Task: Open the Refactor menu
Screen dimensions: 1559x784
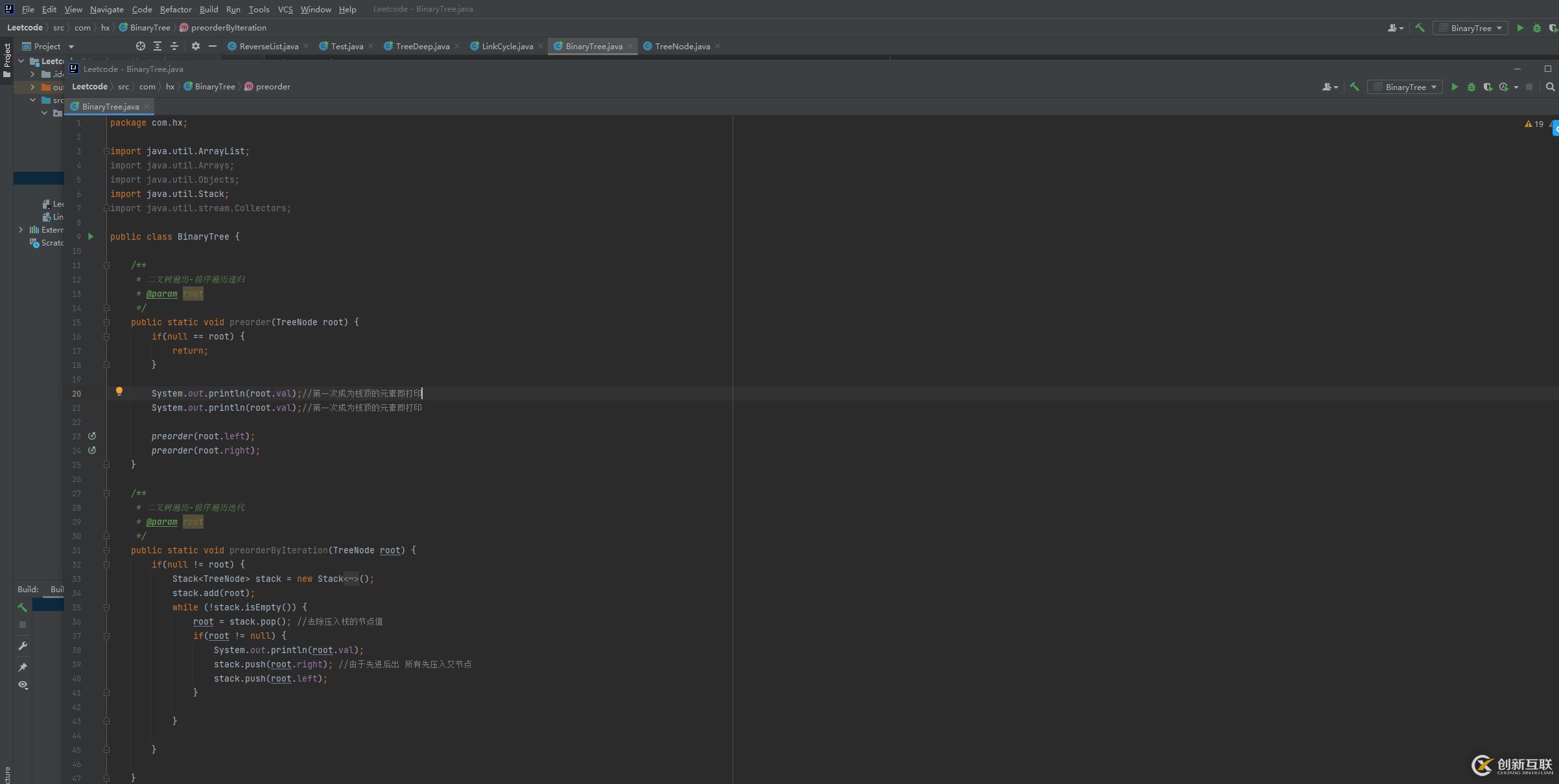Action: [175, 9]
